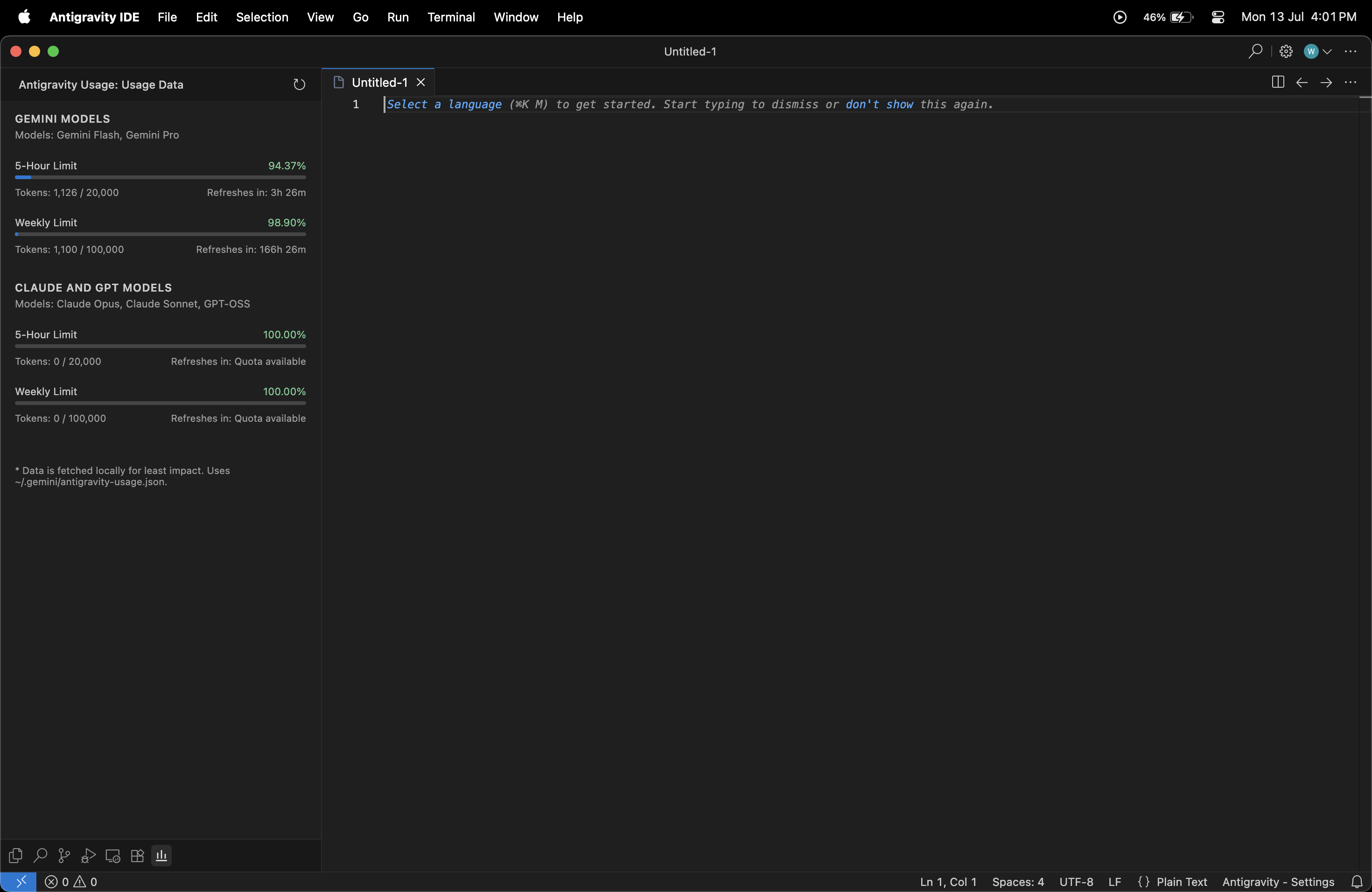Open the remote window indicator
This screenshot has height=892, width=1372.
pos(19,882)
